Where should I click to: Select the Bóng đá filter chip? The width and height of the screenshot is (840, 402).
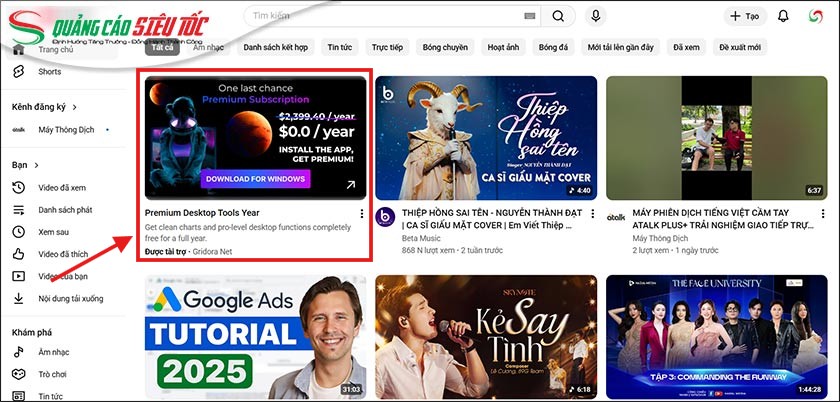point(553,47)
